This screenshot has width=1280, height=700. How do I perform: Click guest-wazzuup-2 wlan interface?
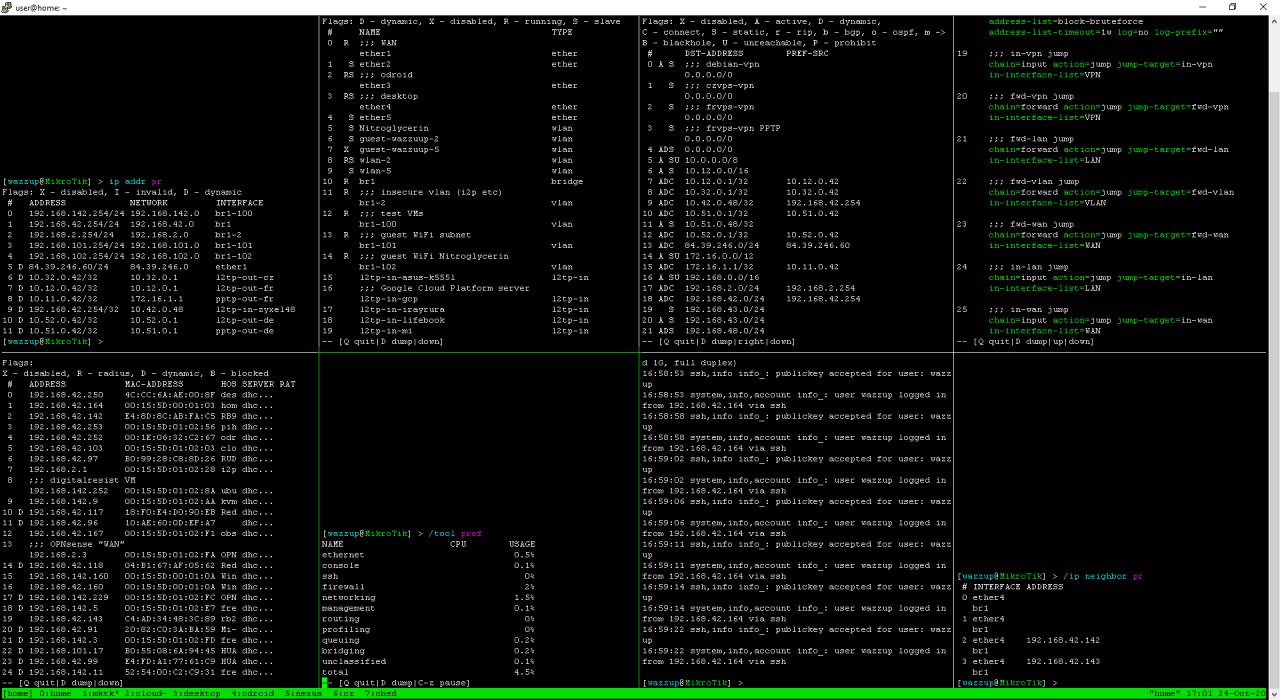(x=399, y=139)
